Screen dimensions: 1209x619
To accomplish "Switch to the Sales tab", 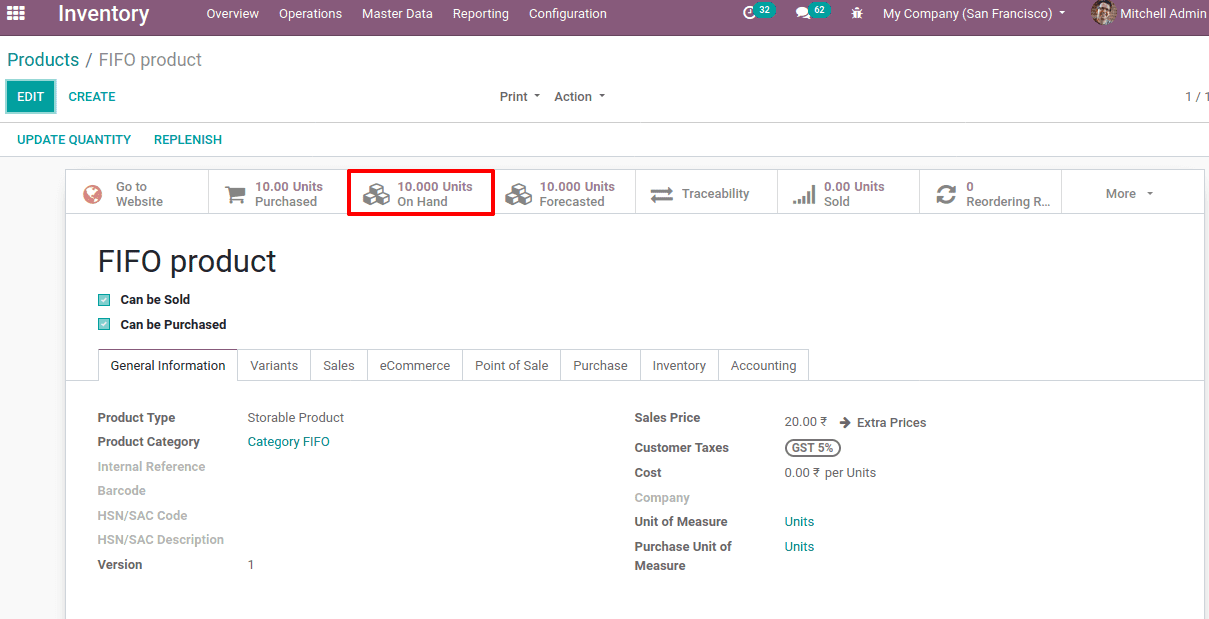I will 339,366.
